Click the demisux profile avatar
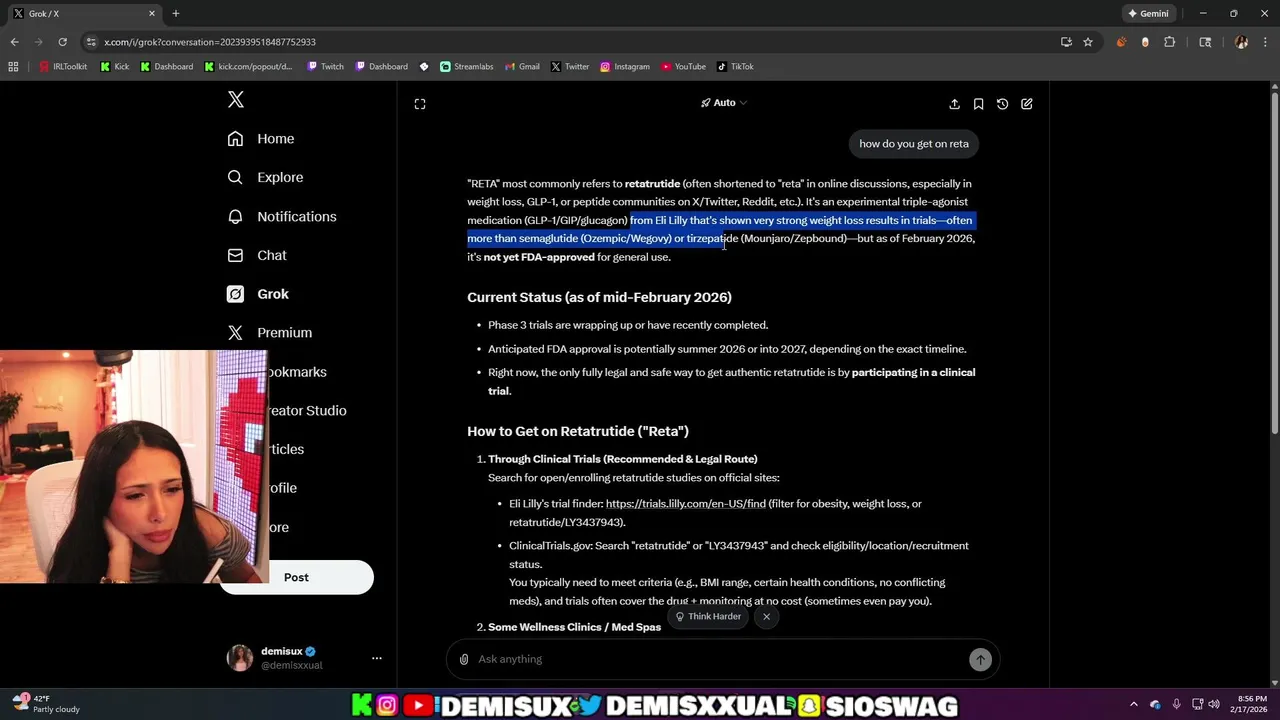1280x720 pixels. tap(240, 658)
